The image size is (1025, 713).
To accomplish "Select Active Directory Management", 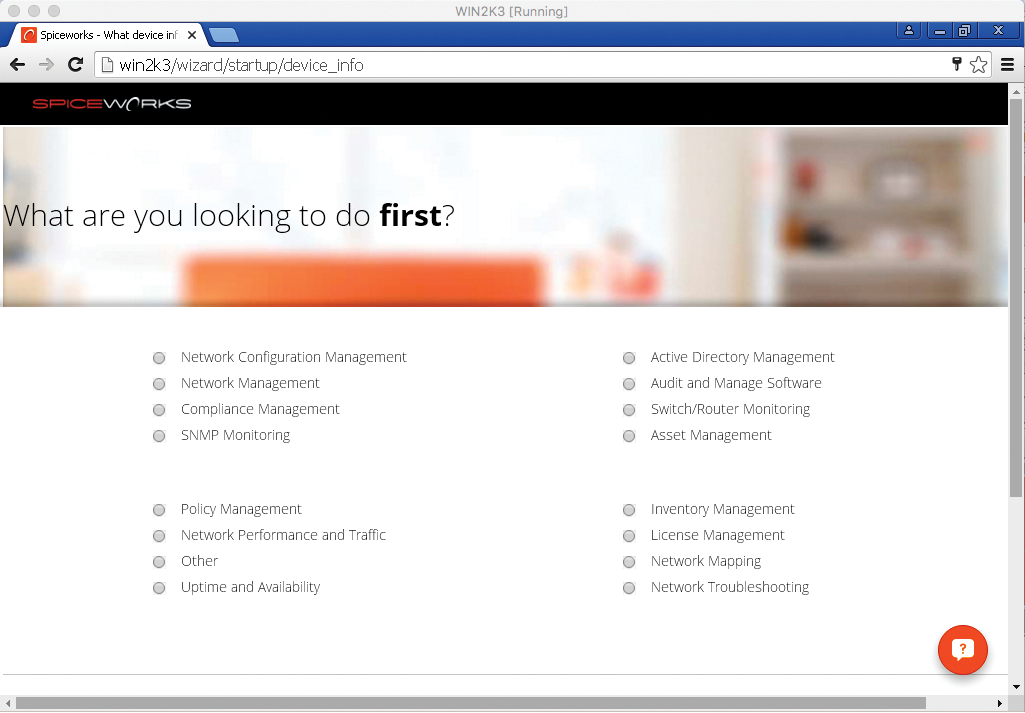I will pos(629,357).
